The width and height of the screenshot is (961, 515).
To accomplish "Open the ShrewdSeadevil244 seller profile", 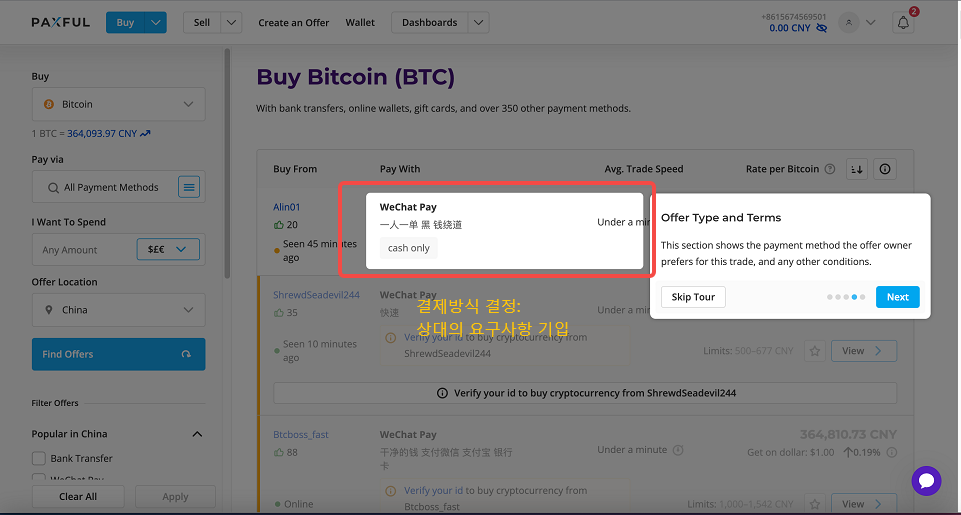I will (316, 295).
